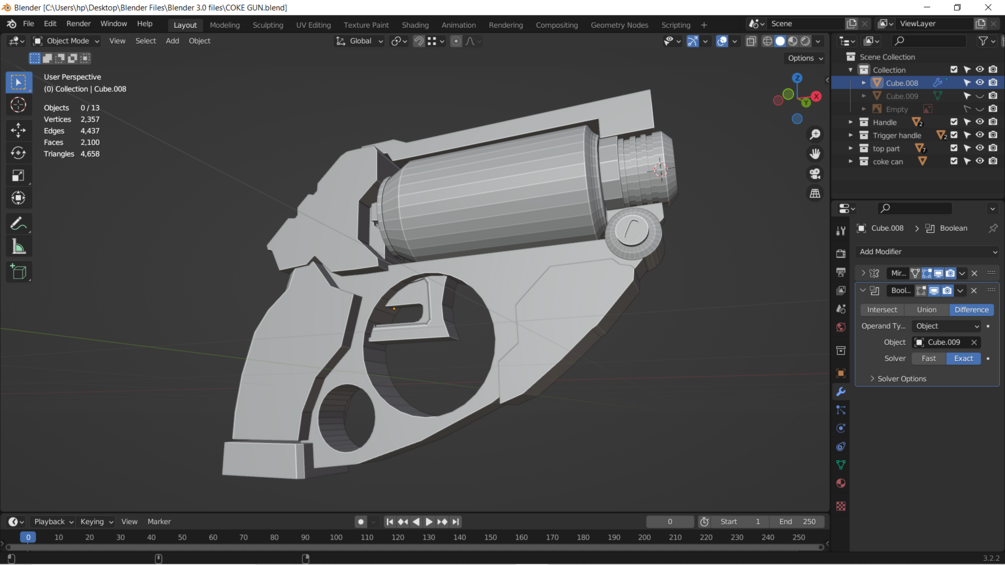Open the Object properties orange square tab

tap(841, 373)
